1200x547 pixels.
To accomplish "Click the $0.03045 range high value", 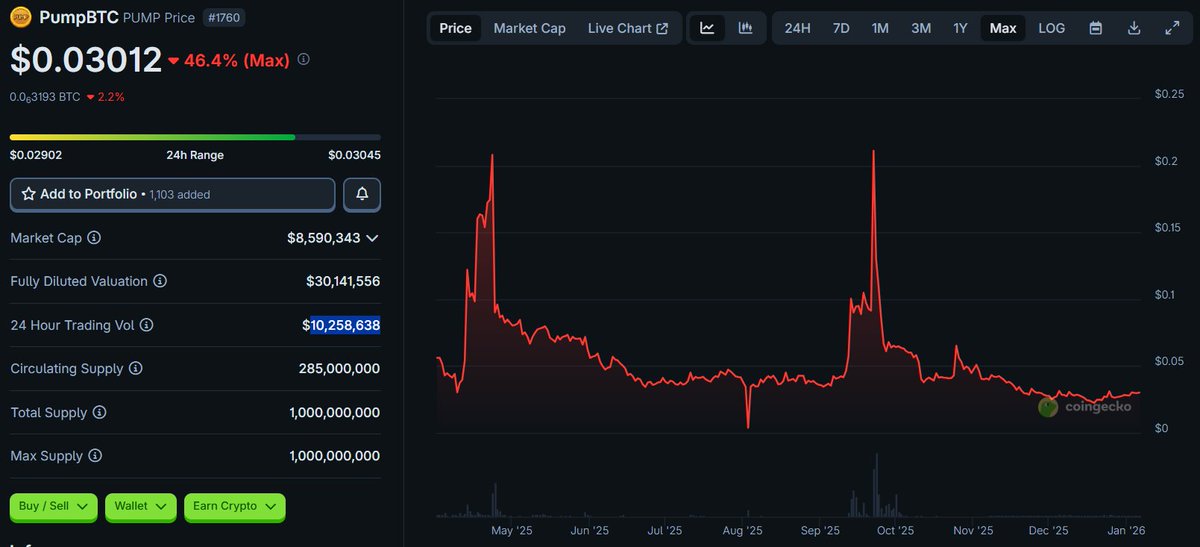I will coord(354,155).
